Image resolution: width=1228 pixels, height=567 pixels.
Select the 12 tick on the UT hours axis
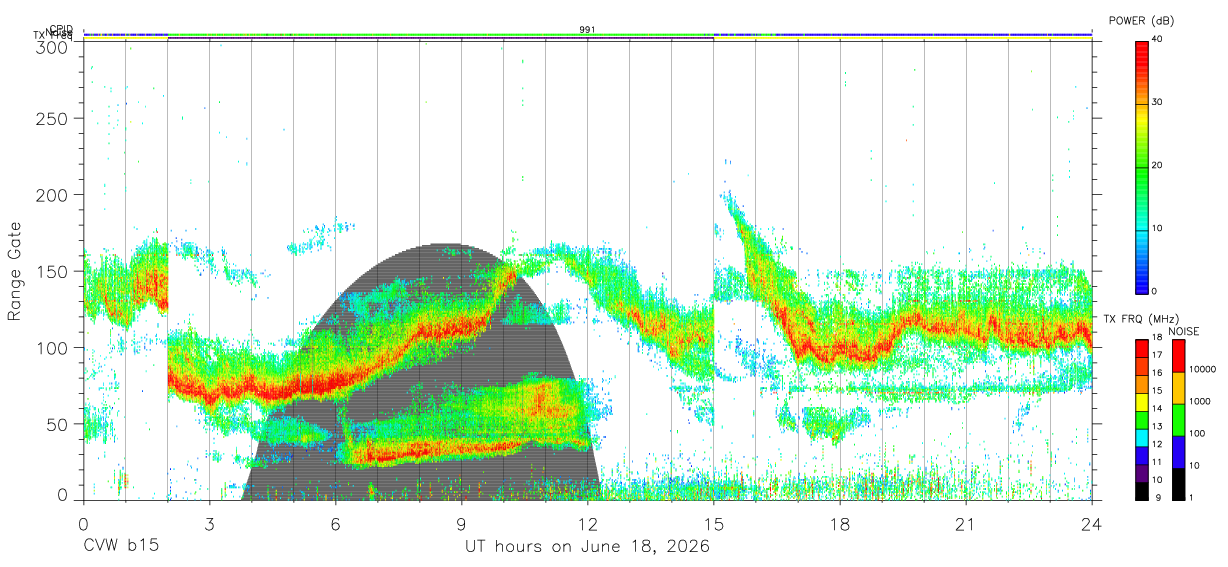click(x=587, y=524)
